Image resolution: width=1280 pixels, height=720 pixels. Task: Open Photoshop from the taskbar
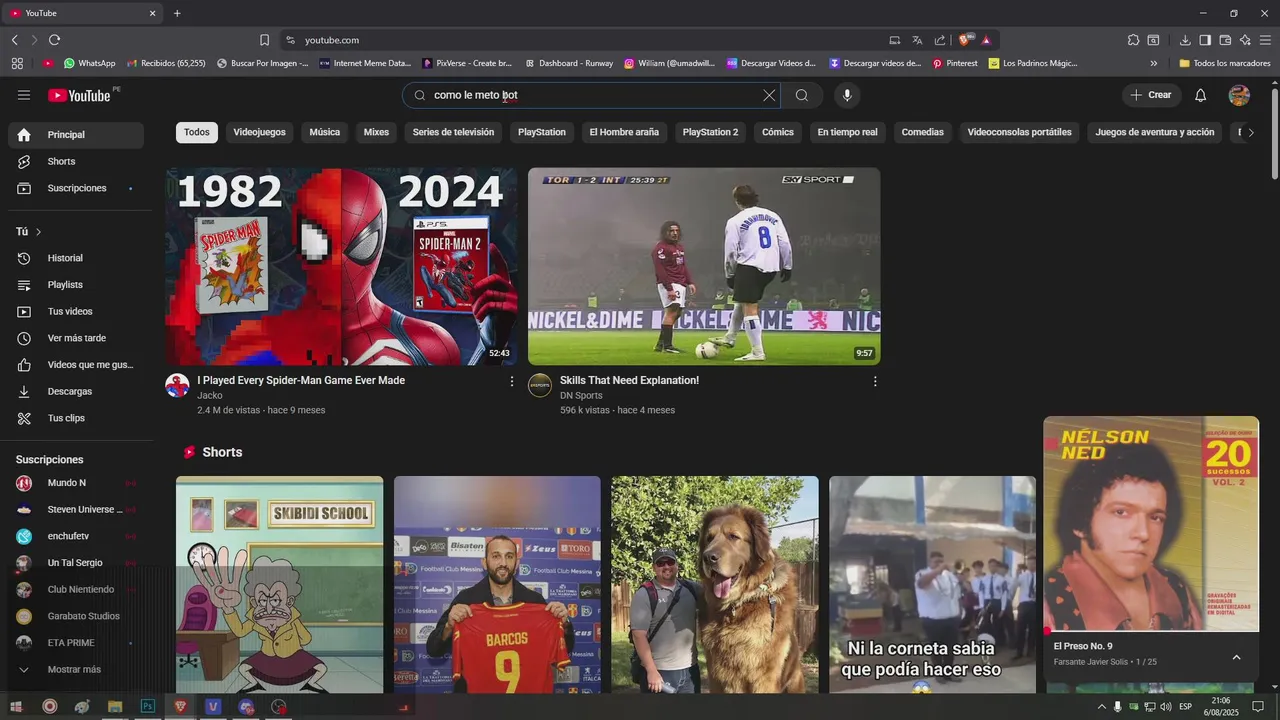[148, 706]
